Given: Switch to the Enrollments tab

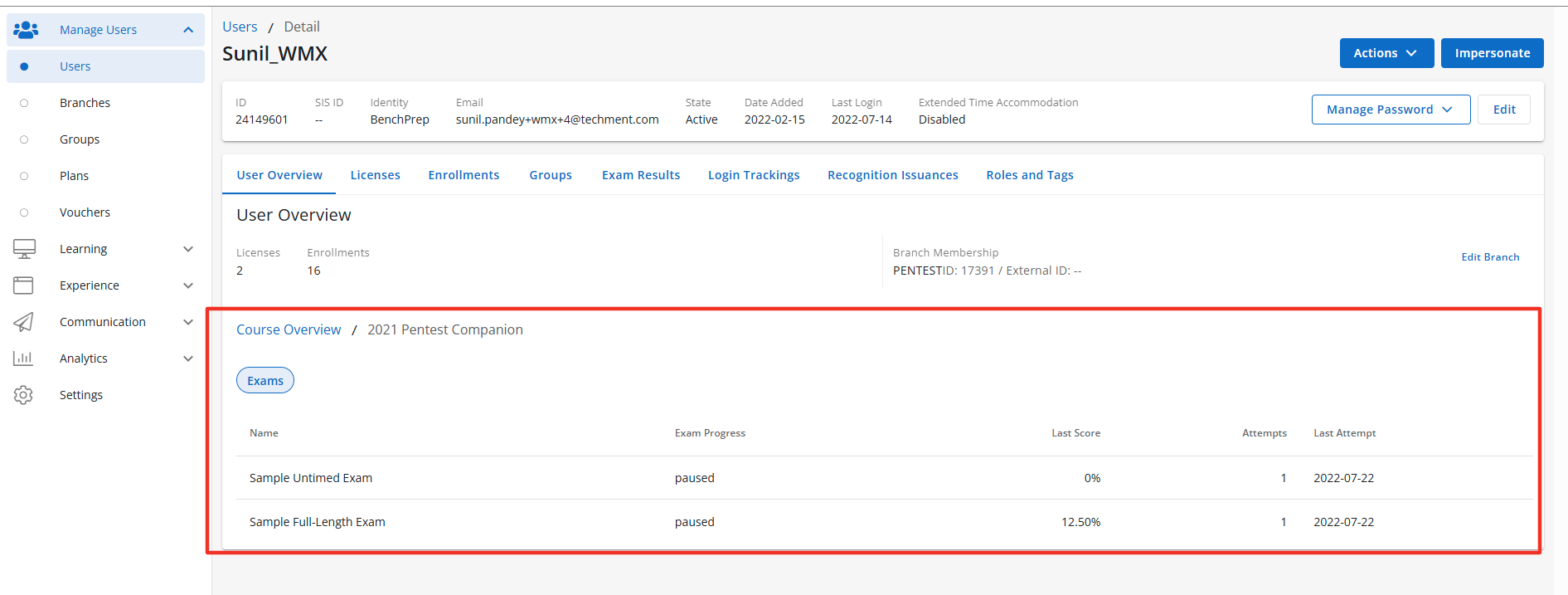Looking at the screenshot, I should [x=464, y=175].
